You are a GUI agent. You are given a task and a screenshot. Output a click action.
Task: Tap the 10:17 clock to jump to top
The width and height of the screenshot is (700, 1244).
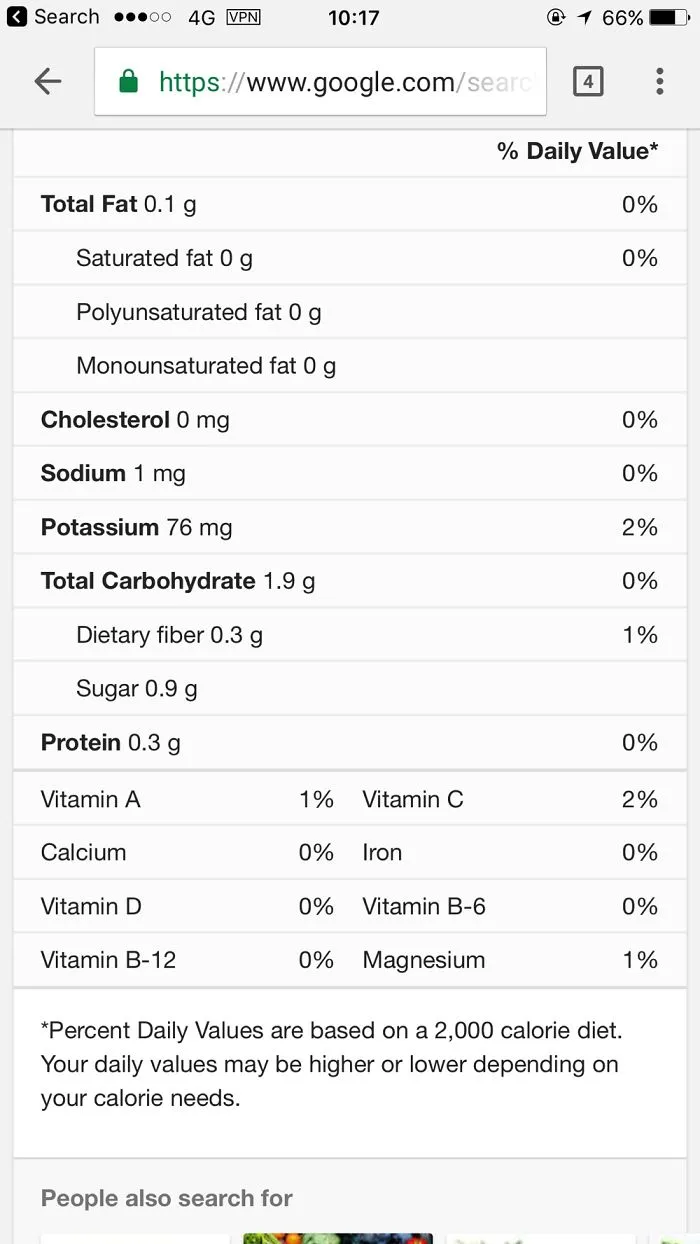pos(354,17)
